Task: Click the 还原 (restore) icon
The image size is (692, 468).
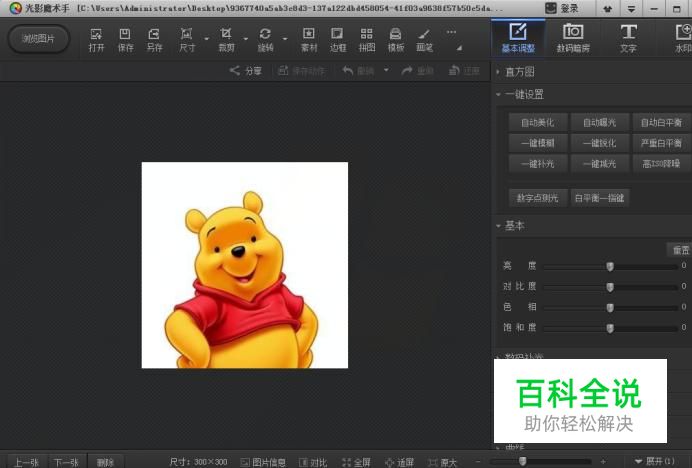Action: 464,71
